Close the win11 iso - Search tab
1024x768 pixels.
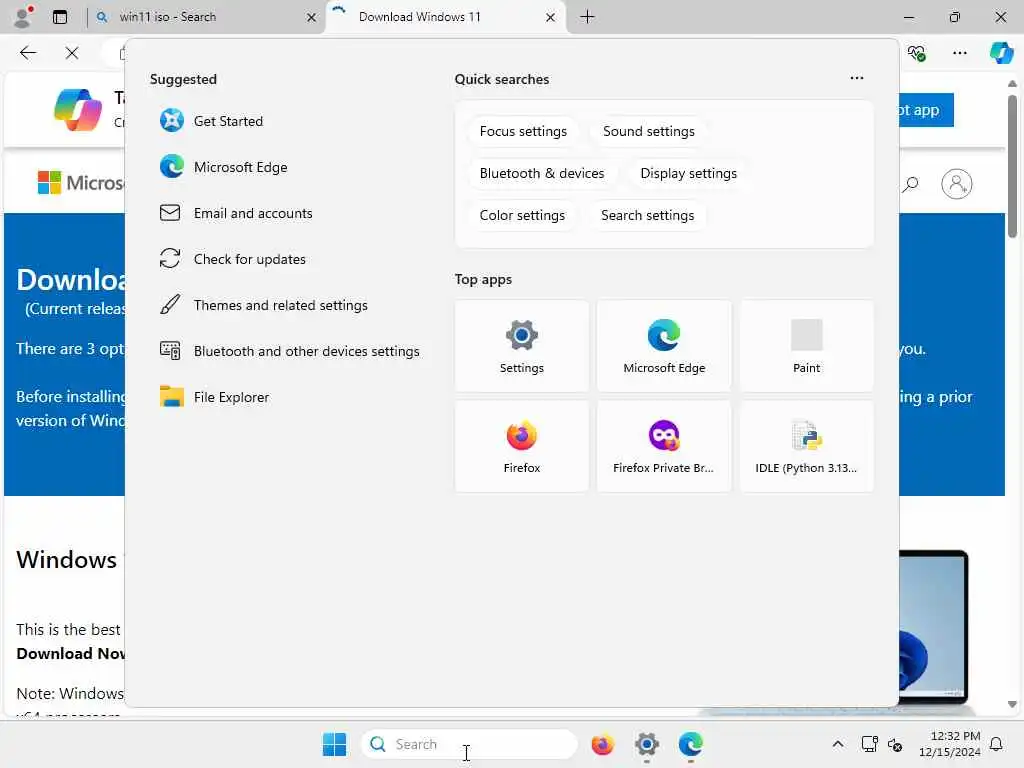tap(312, 18)
